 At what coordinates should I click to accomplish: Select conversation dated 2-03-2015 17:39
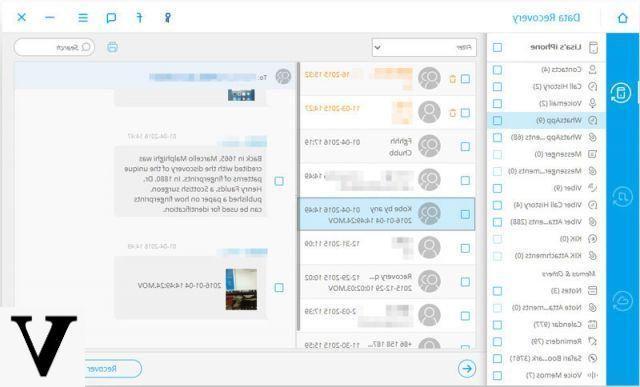coord(388,316)
